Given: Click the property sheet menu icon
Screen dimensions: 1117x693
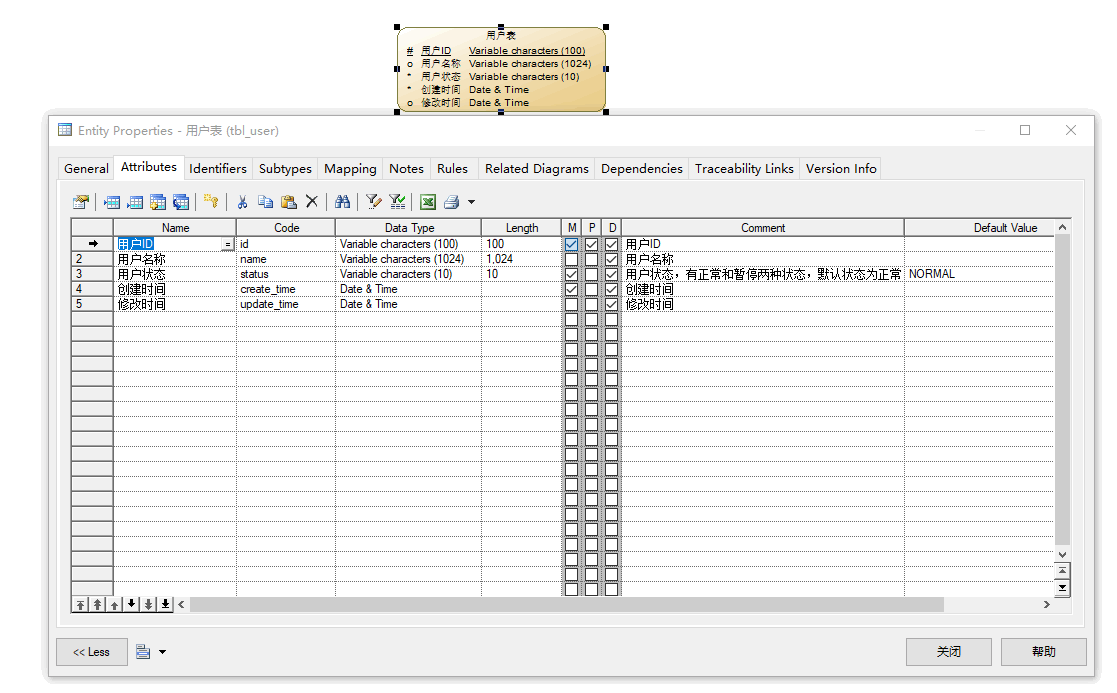Looking at the screenshot, I should 143,652.
